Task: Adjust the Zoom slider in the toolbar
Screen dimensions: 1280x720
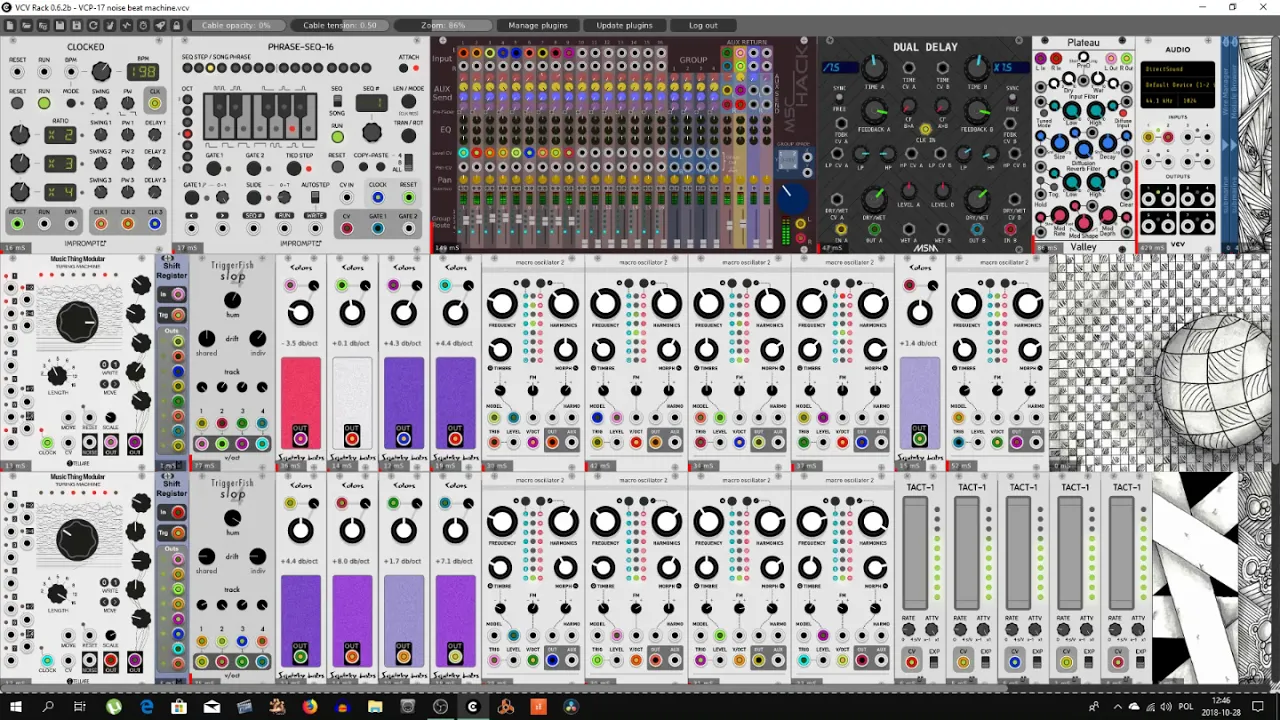Action: click(x=444, y=25)
